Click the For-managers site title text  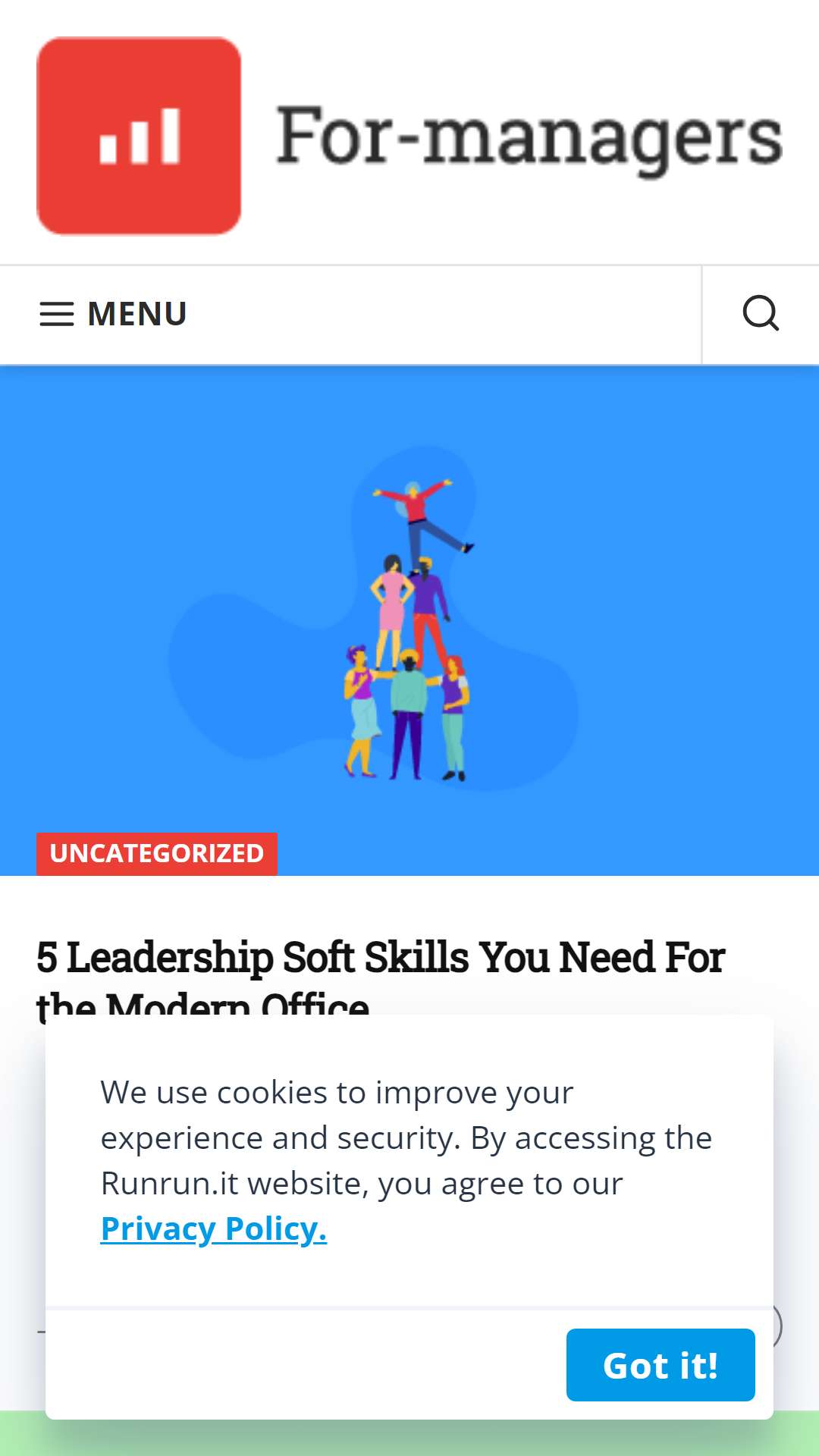(x=529, y=136)
